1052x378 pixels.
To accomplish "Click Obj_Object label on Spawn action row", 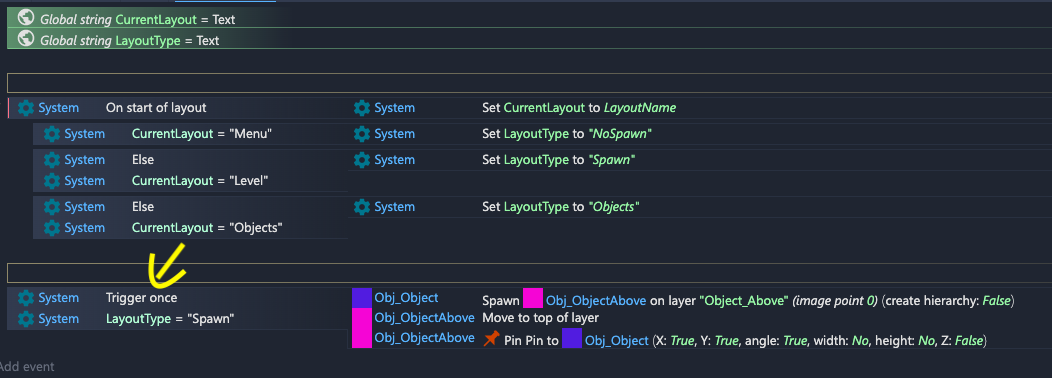I will pos(406,297).
